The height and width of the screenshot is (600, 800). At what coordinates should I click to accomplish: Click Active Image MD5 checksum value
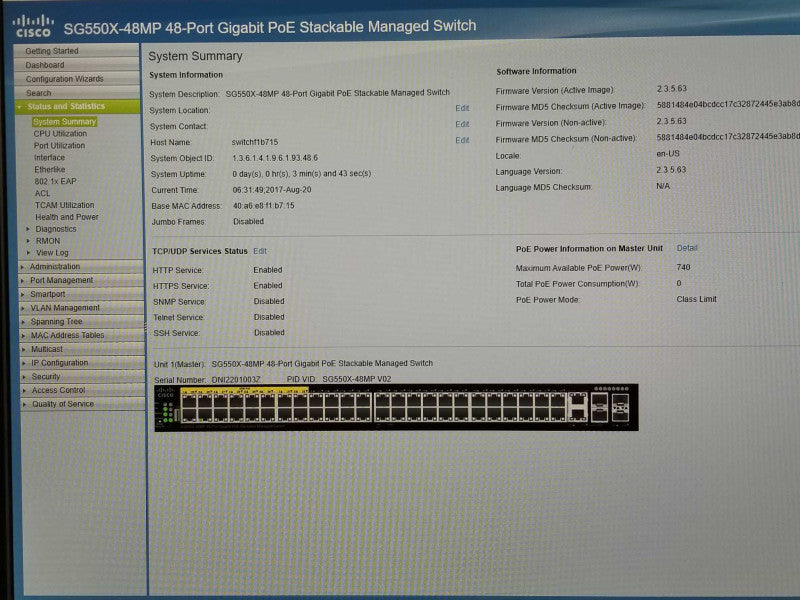click(x=728, y=104)
